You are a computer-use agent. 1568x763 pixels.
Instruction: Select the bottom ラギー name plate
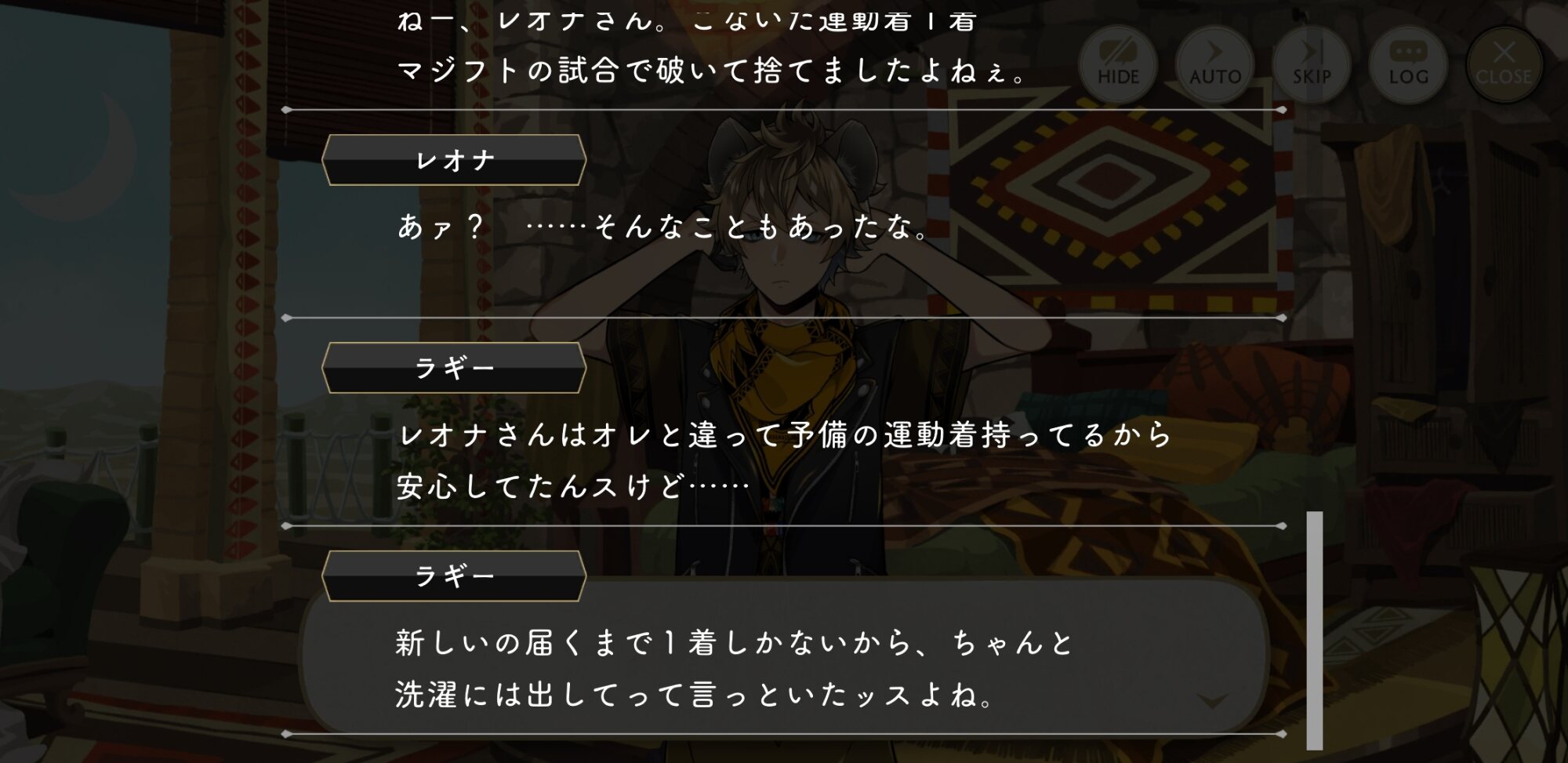[454, 576]
